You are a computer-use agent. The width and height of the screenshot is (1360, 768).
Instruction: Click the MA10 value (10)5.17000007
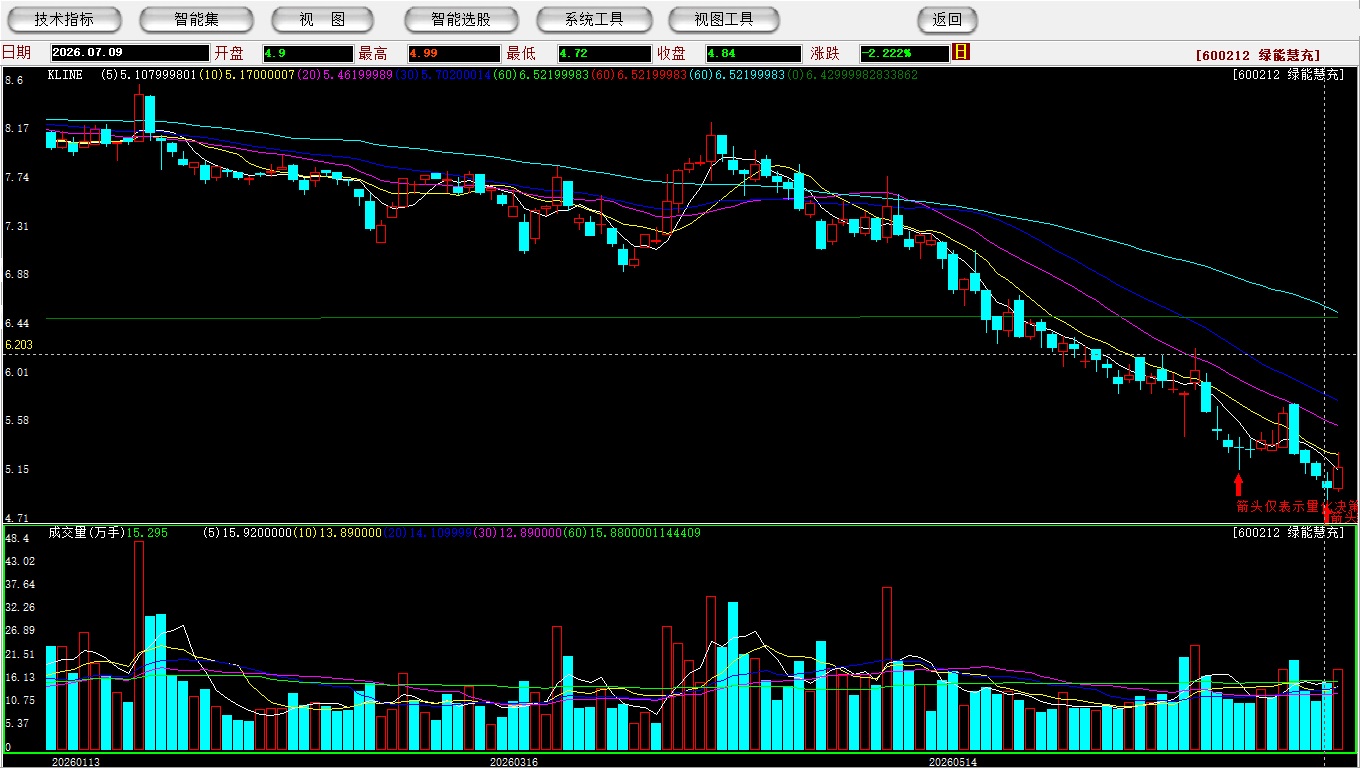(x=247, y=75)
